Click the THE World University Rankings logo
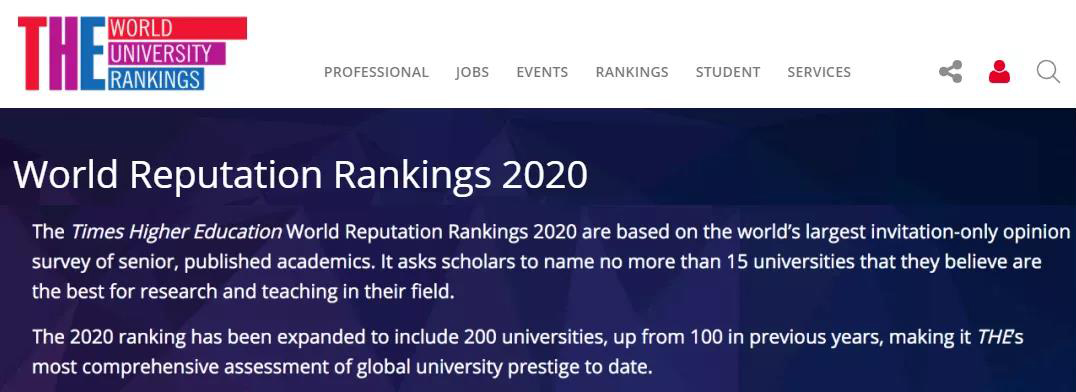The width and height of the screenshot is (1076, 392). (132, 54)
